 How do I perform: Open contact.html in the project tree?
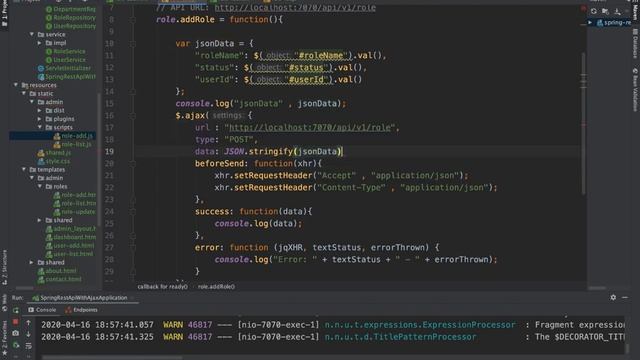pyautogui.click(x=60, y=279)
